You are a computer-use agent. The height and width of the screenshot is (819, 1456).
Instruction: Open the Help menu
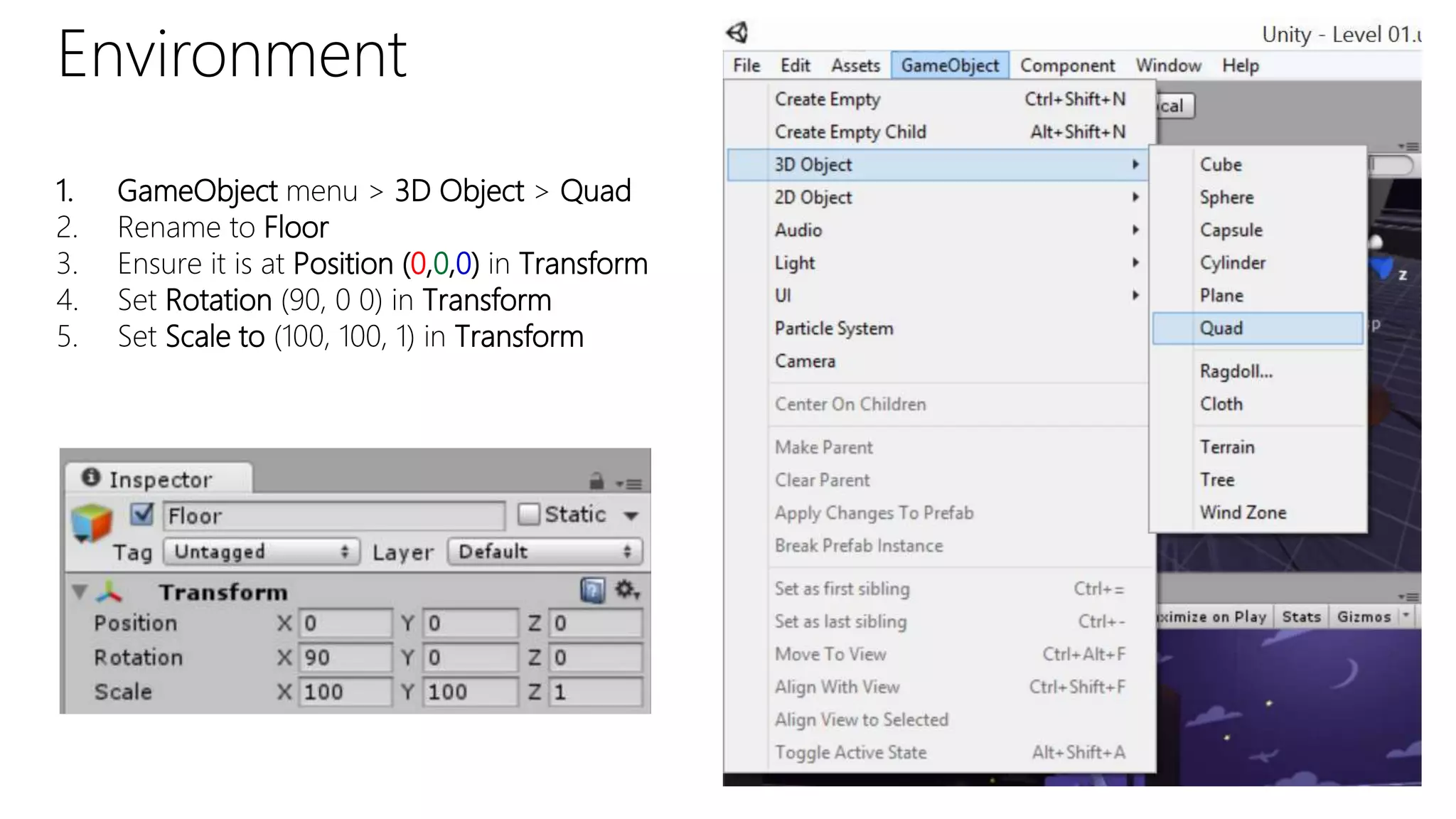[x=1240, y=65]
